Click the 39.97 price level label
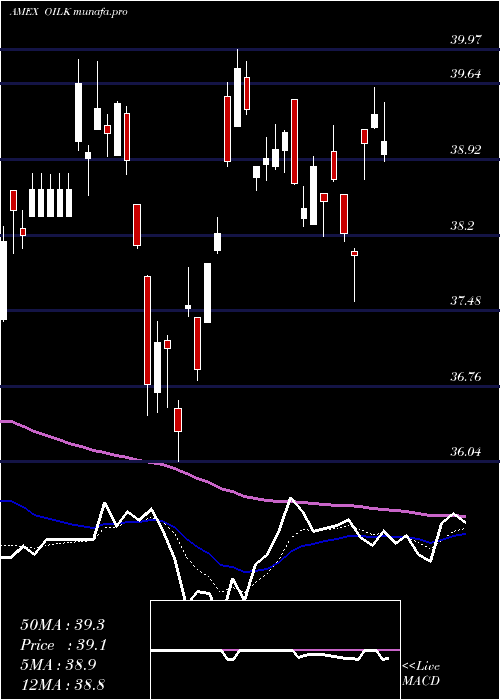This screenshot has width=500, height=700. [466, 40]
